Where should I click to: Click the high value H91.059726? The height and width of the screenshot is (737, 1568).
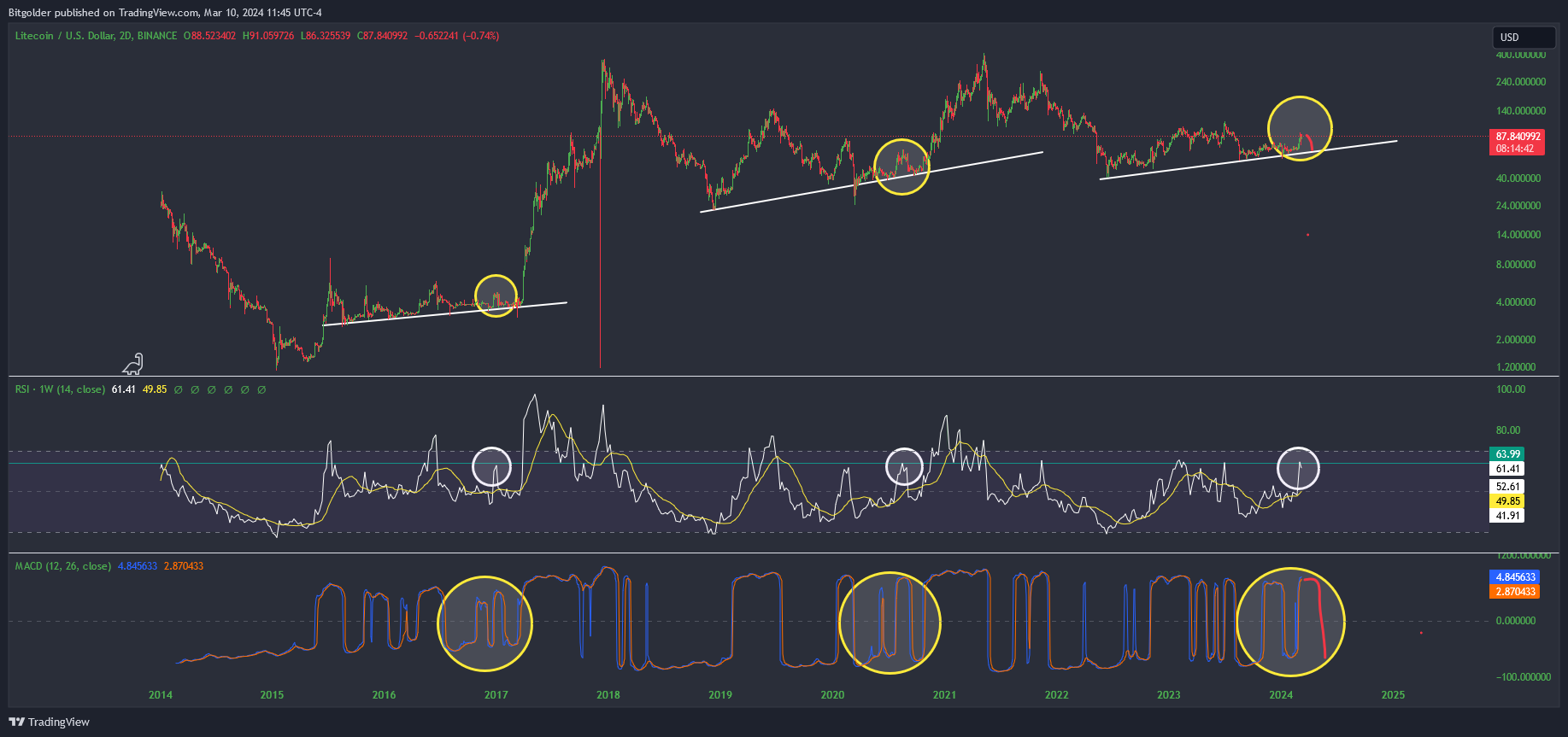point(268,36)
